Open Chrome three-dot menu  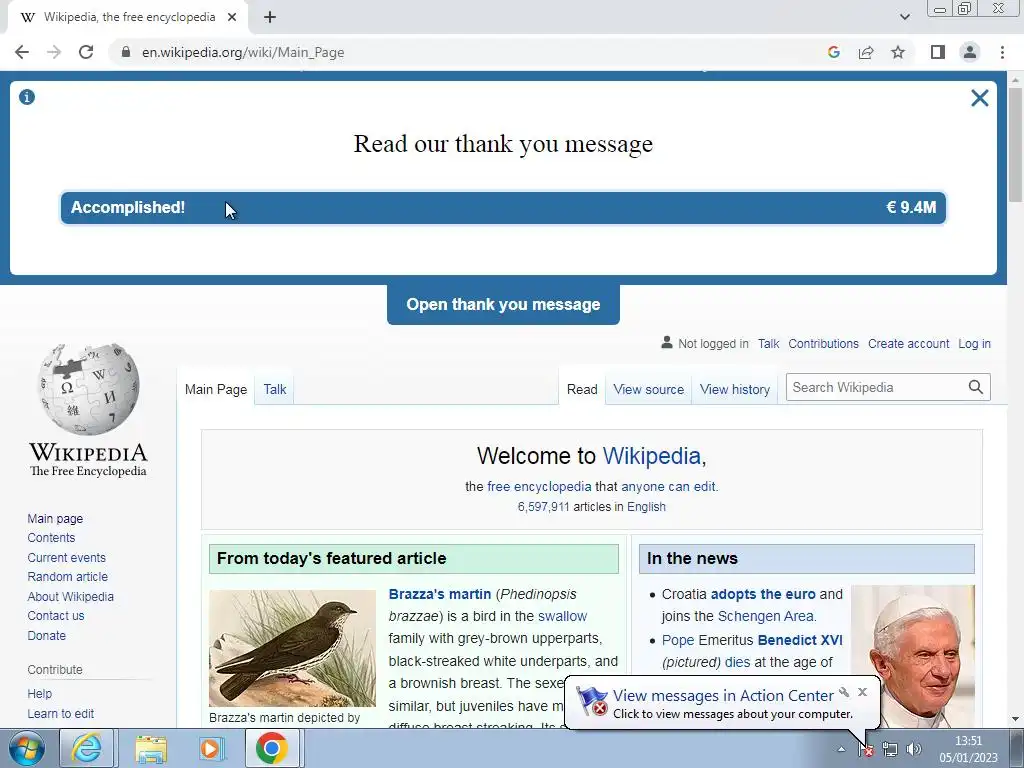point(1002,52)
